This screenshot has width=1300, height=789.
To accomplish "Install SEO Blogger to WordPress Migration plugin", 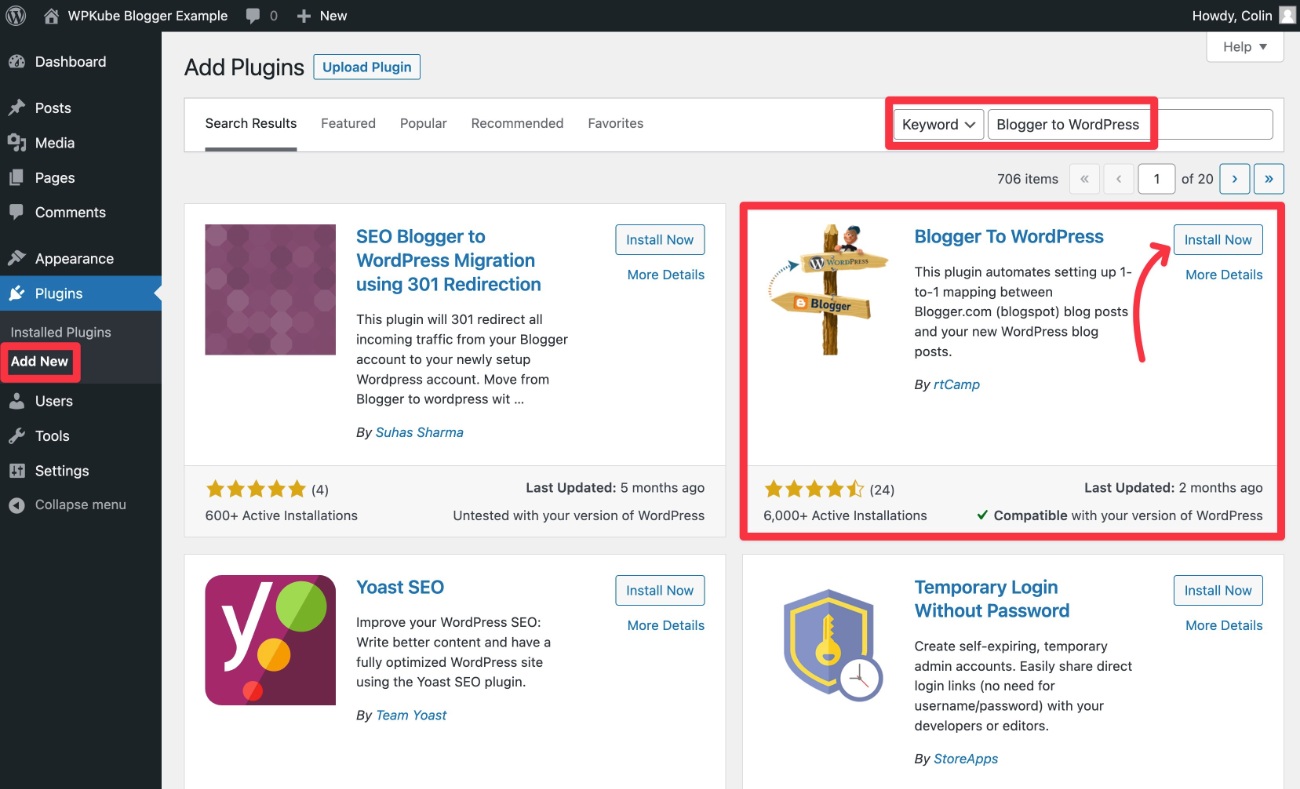I will (x=660, y=240).
